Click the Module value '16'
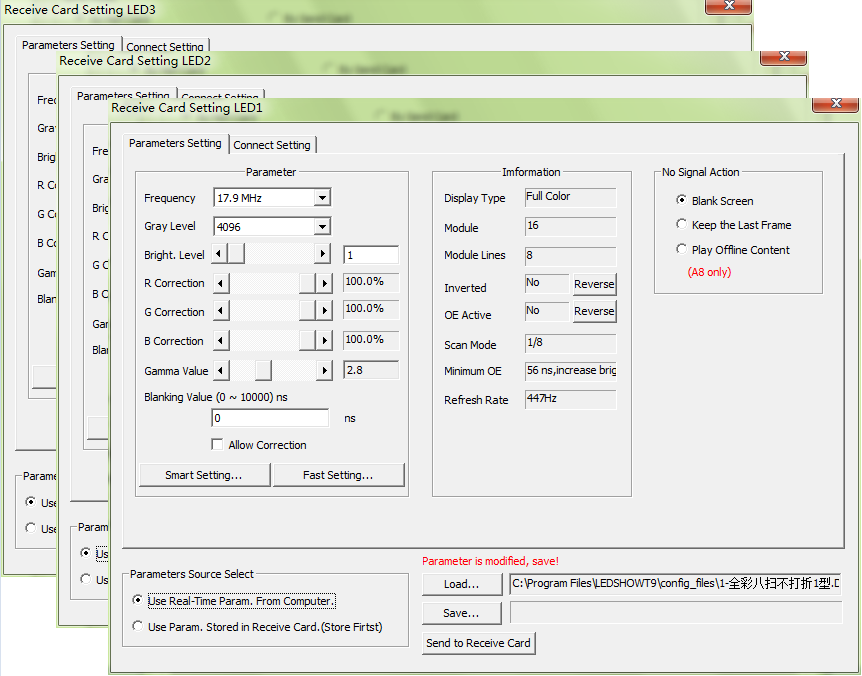 (x=571, y=226)
